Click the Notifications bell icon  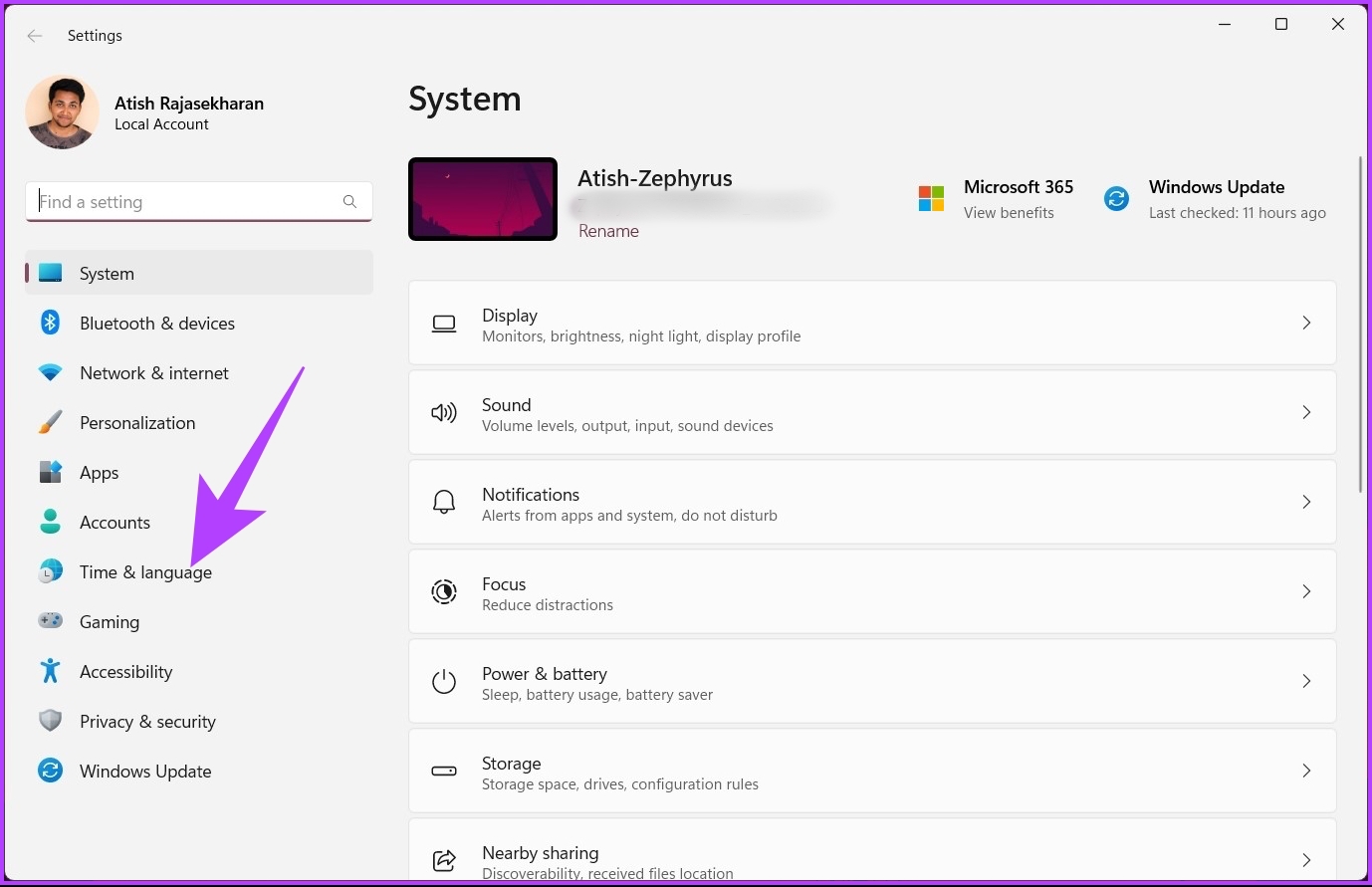pyautogui.click(x=443, y=502)
